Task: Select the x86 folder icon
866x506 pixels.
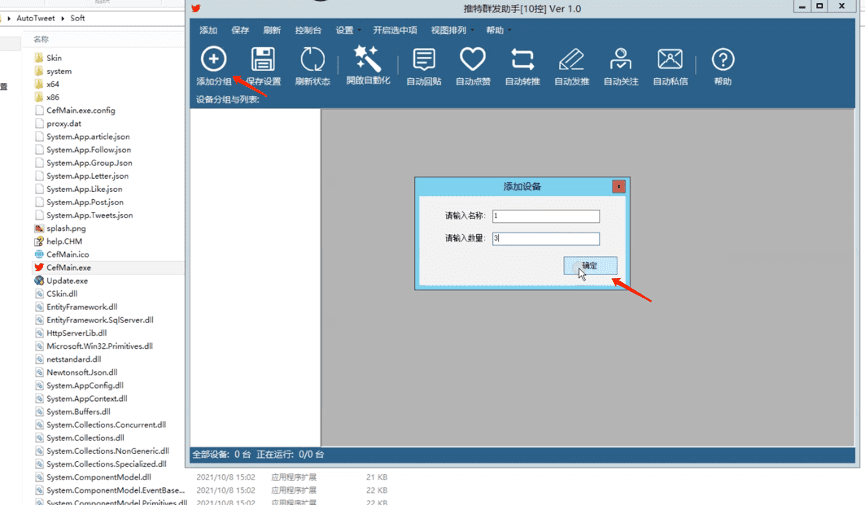Action: tap(39, 97)
